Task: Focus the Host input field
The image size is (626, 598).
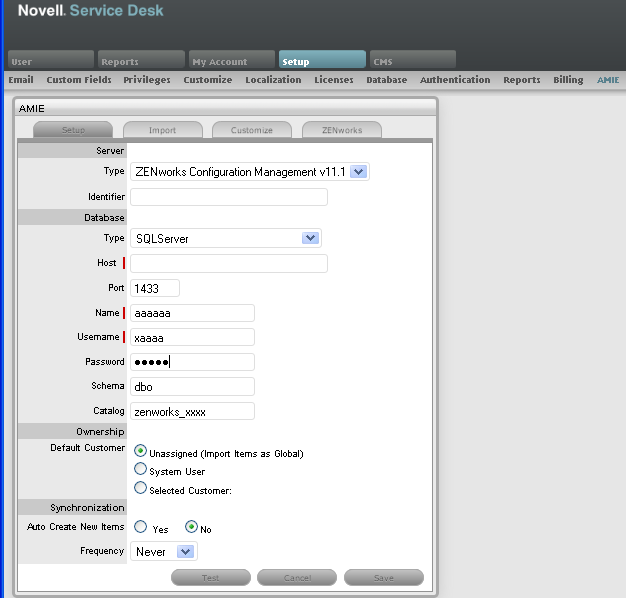Action: pyautogui.click(x=229, y=263)
